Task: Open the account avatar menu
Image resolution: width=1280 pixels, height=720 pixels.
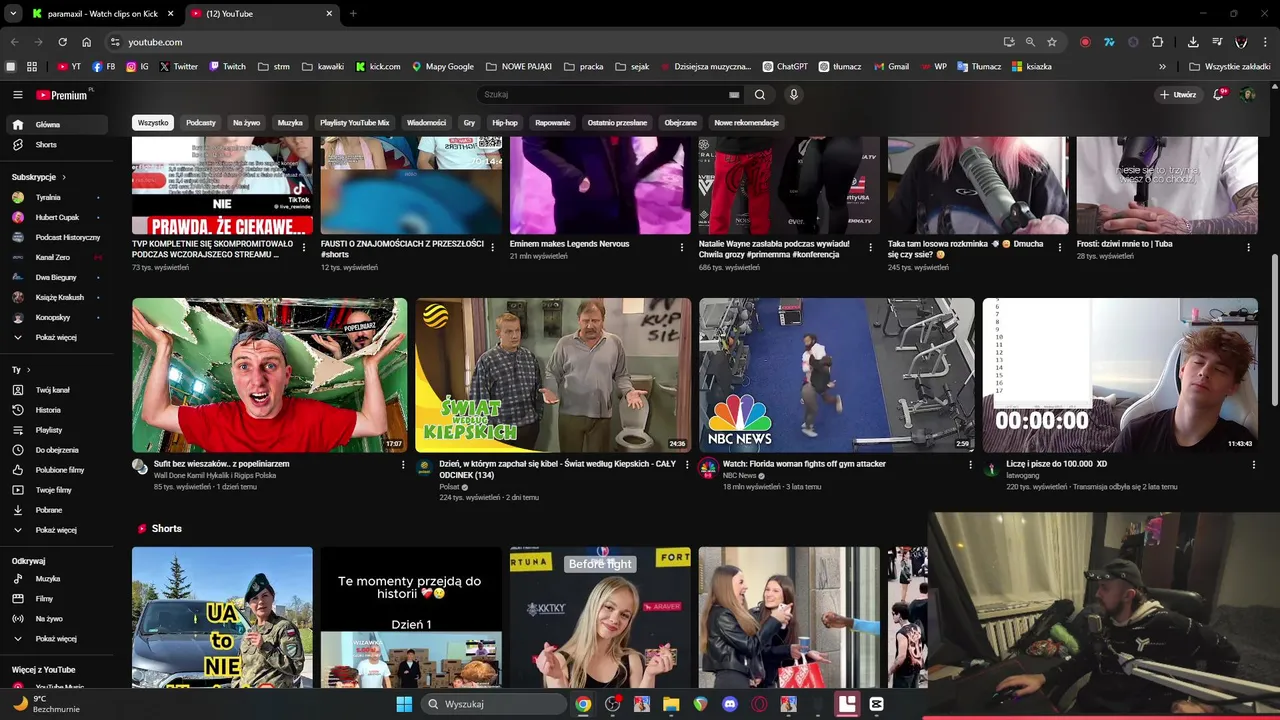Action: (1248, 95)
